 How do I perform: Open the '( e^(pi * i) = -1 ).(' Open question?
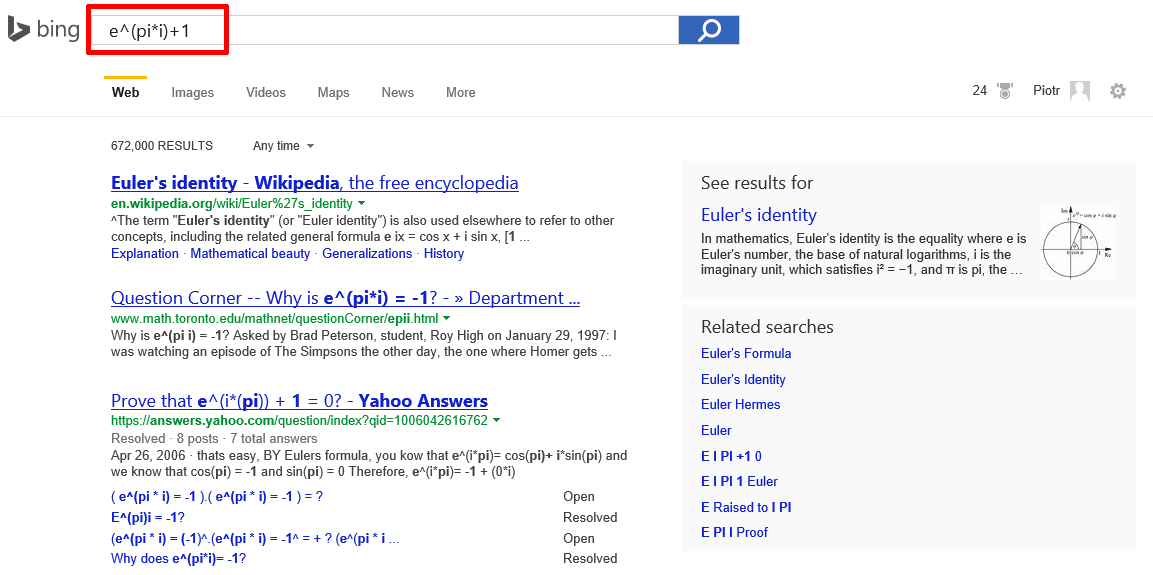(x=217, y=496)
